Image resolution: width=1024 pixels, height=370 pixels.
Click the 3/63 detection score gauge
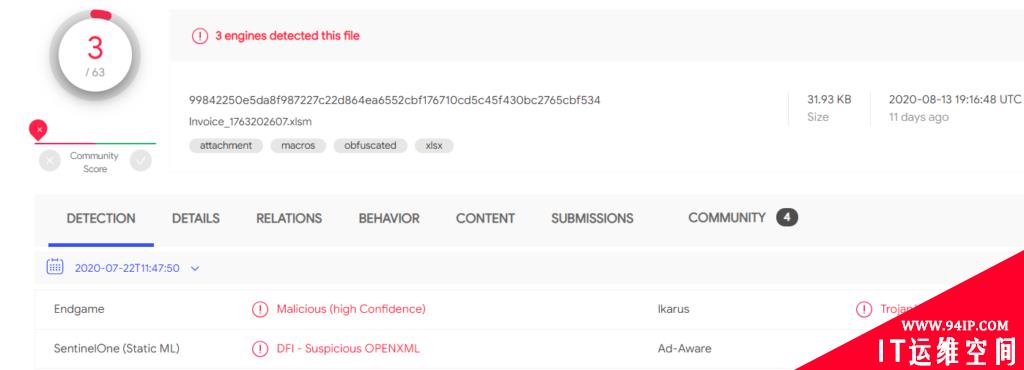pyautogui.click(x=95, y=55)
